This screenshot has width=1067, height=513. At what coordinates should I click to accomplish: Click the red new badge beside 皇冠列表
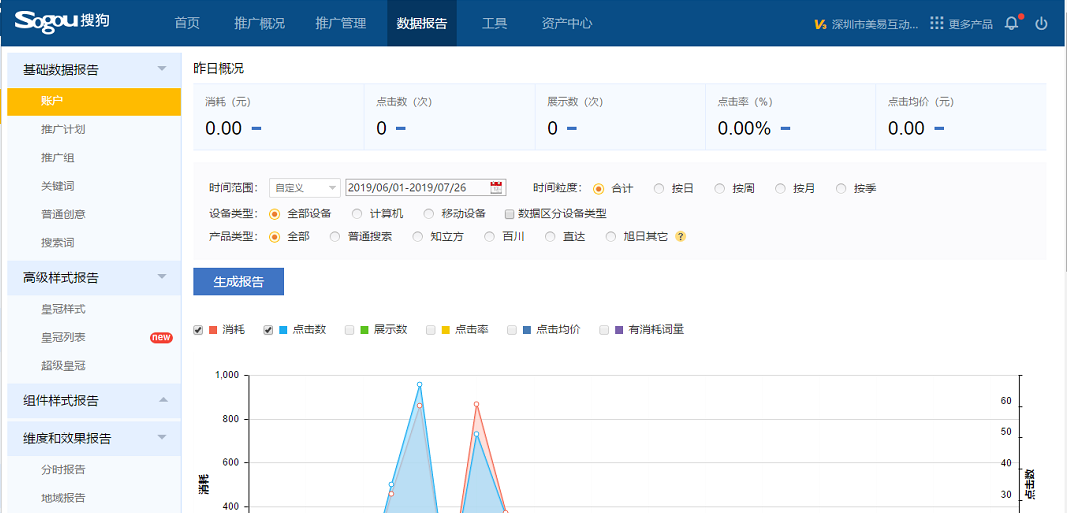pyautogui.click(x=161, y=337)
